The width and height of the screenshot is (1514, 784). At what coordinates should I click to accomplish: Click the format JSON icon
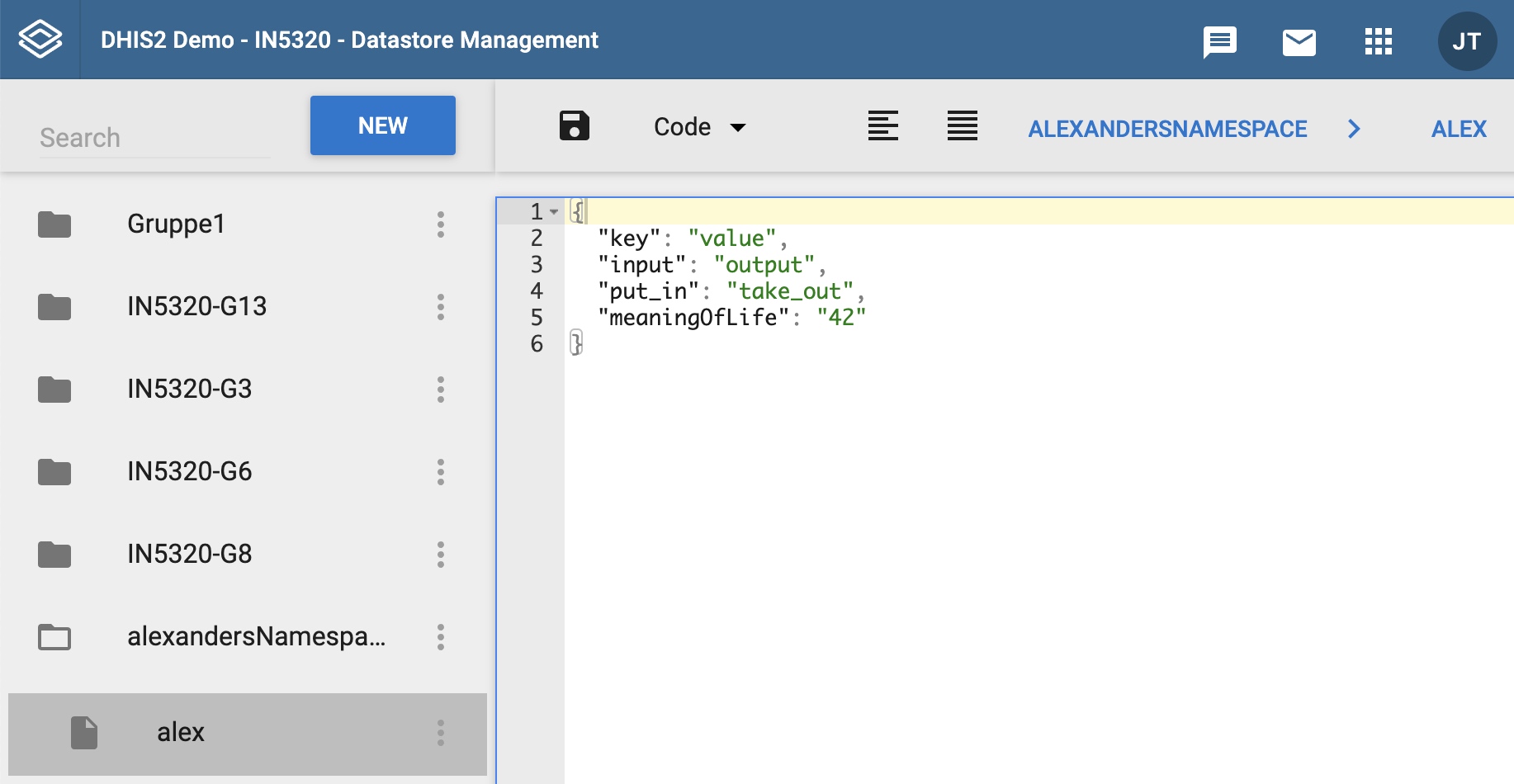pos(882,126)
